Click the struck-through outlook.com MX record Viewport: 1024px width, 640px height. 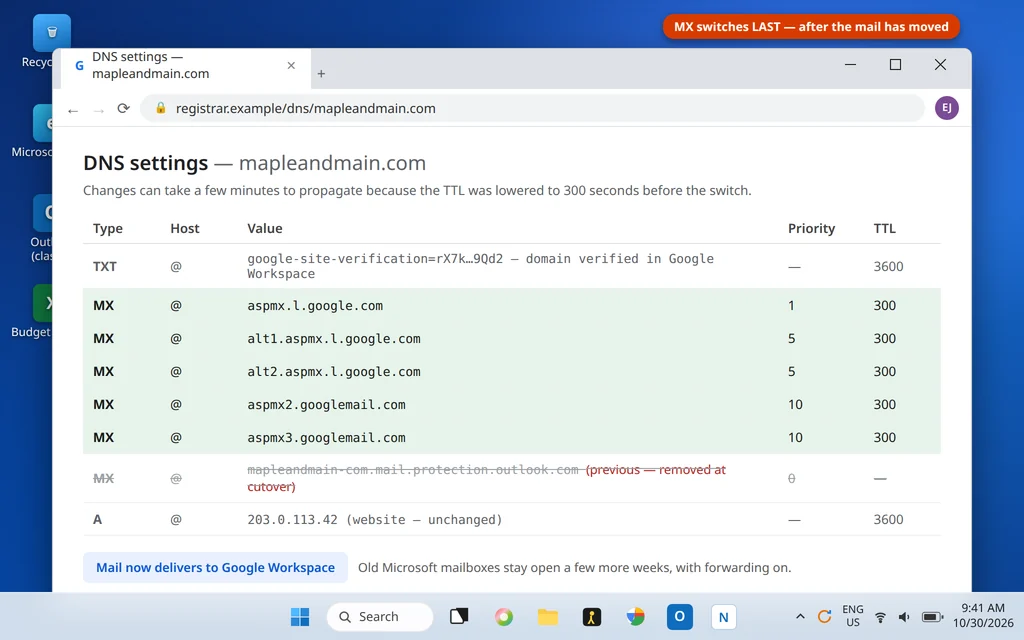tap(511, 478)
